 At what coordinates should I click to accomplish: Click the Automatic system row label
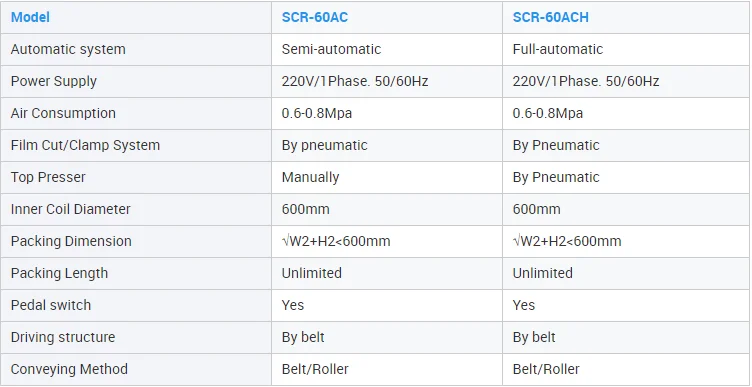click(x=68, y=49)
